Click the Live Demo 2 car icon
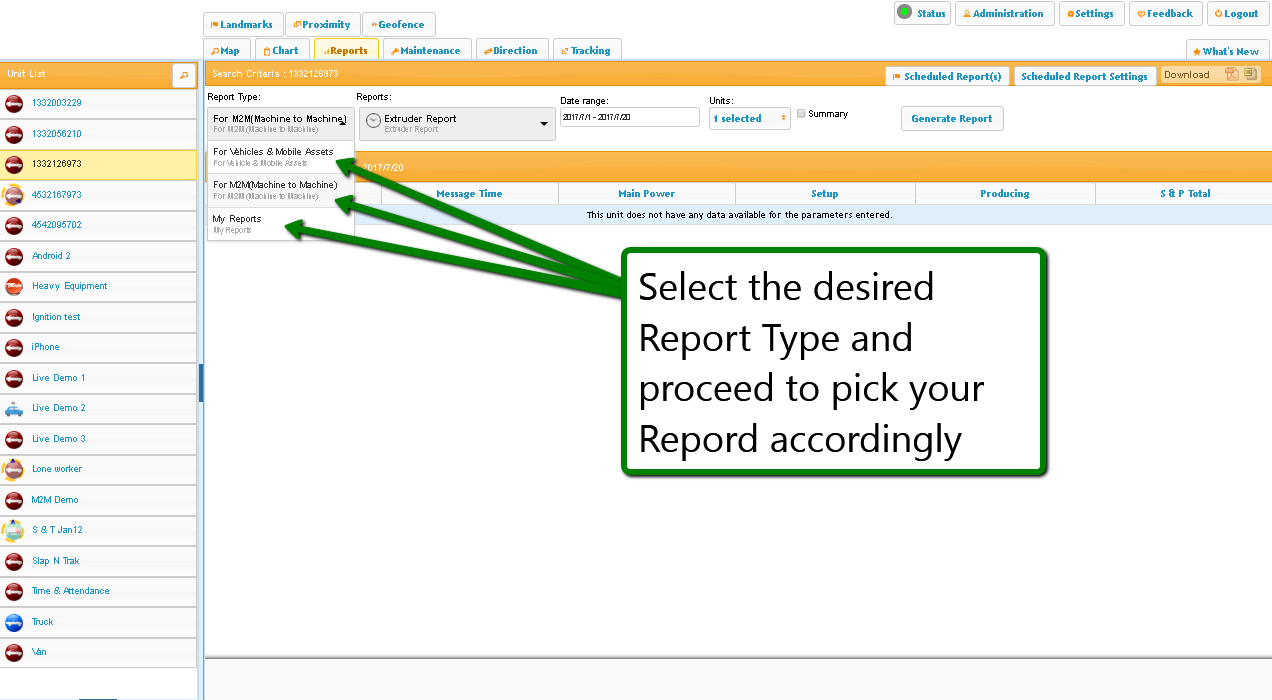The image size is (1272, 700). coord(14,408)
